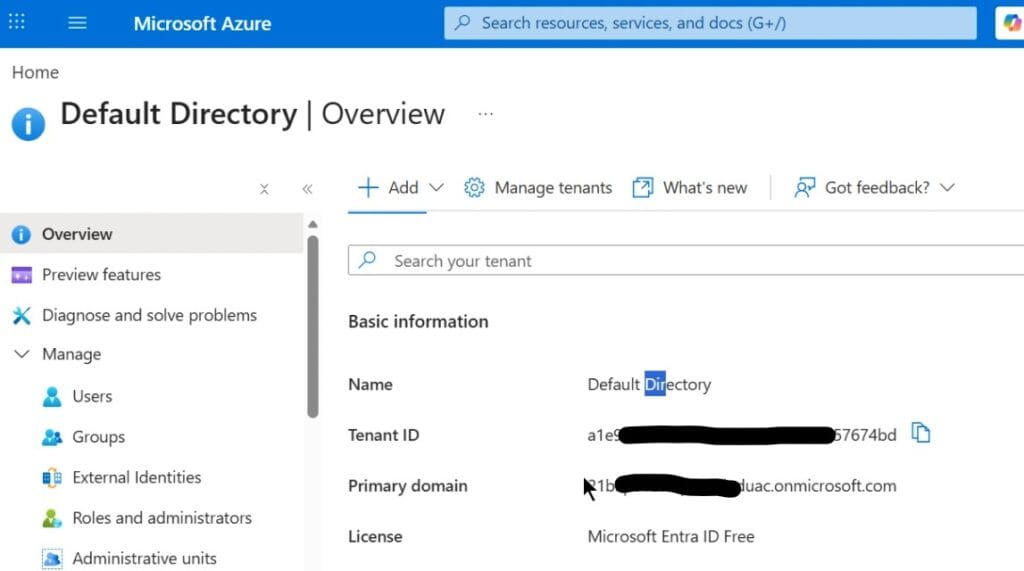Open Administrative units

144,558
